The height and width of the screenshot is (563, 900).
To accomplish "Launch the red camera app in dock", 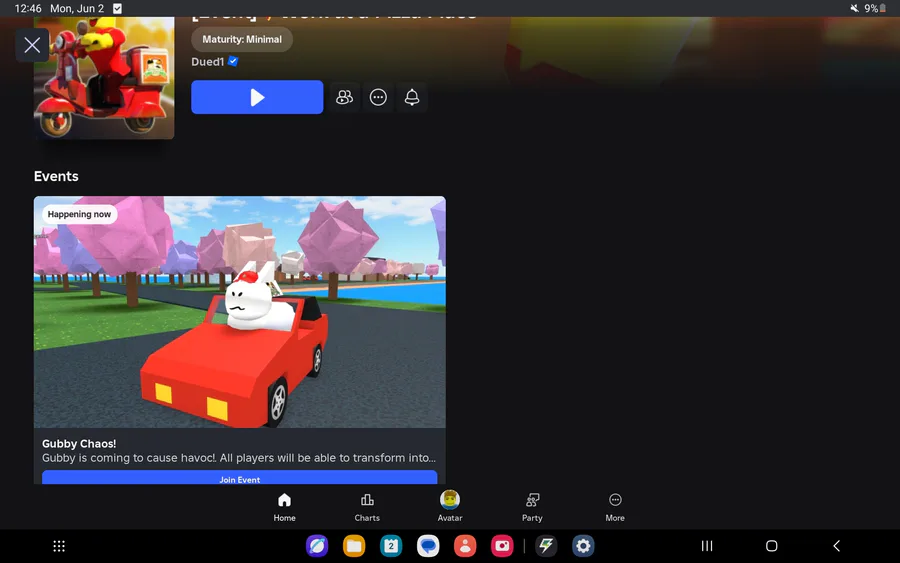I will click(x=502, y=546).
